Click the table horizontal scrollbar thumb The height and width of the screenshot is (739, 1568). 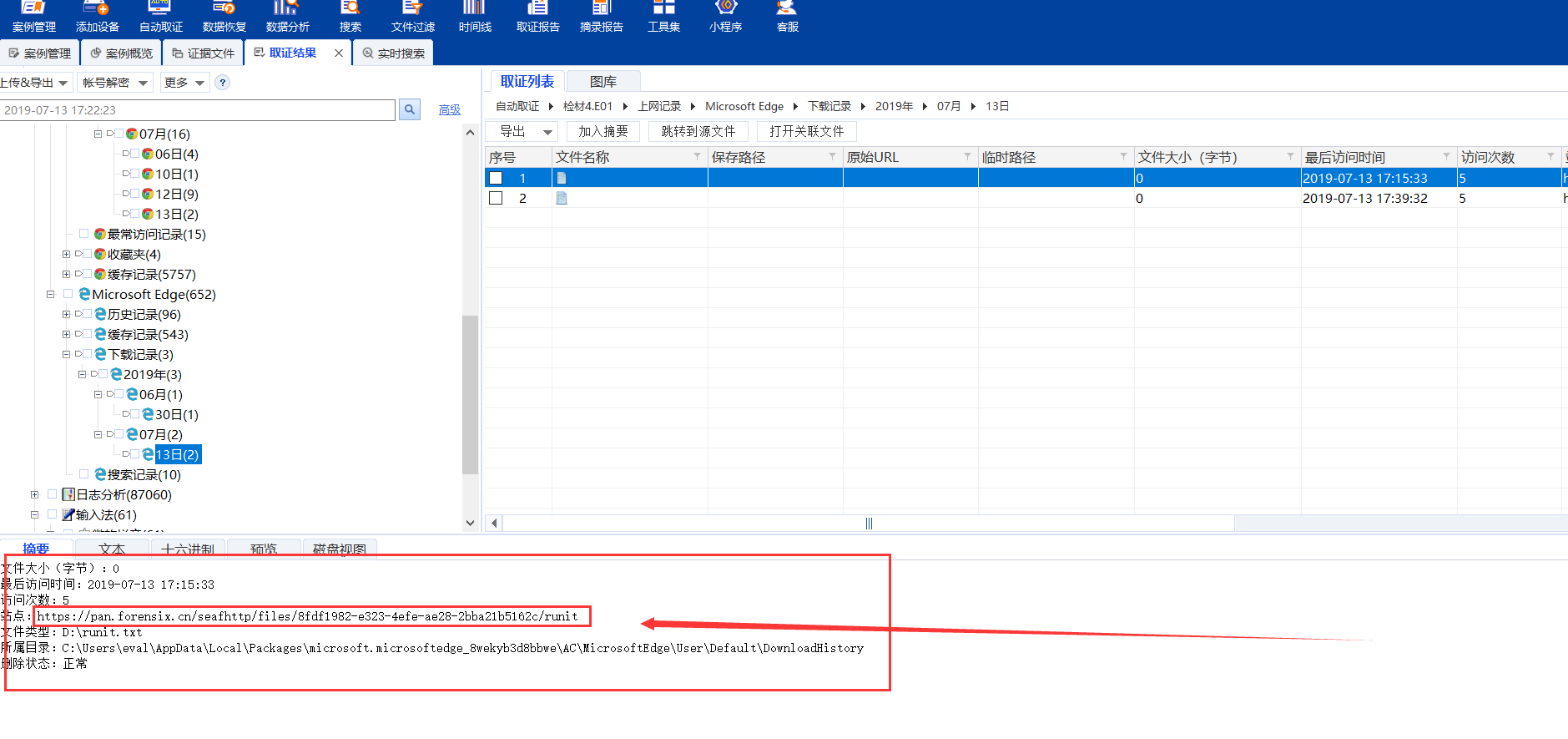click(869, 523)
